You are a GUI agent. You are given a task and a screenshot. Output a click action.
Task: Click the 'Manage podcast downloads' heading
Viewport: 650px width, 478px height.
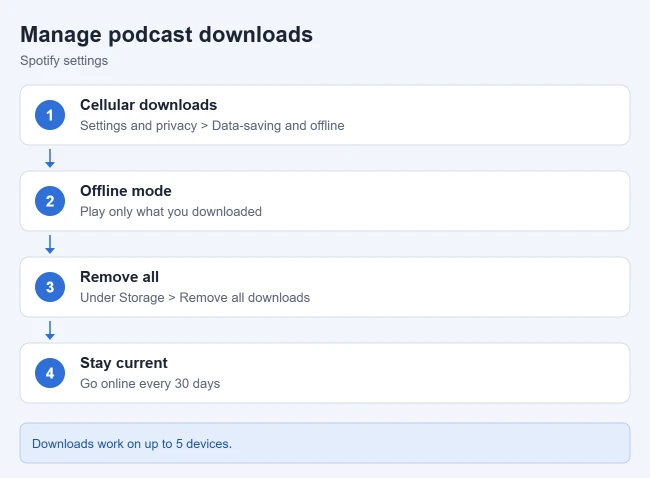point(166,35)
